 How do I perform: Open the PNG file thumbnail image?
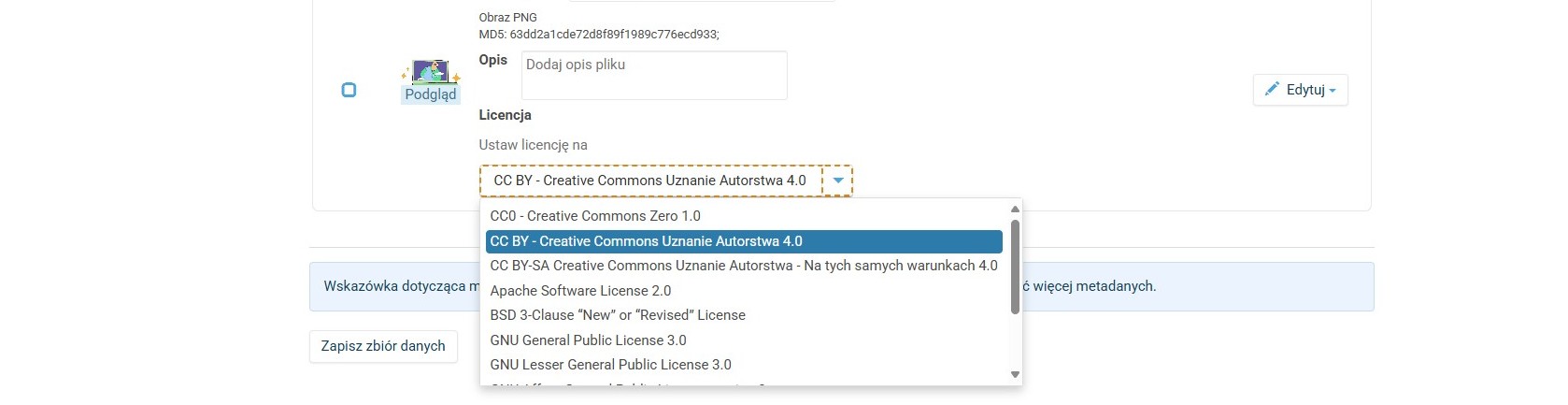431,72
